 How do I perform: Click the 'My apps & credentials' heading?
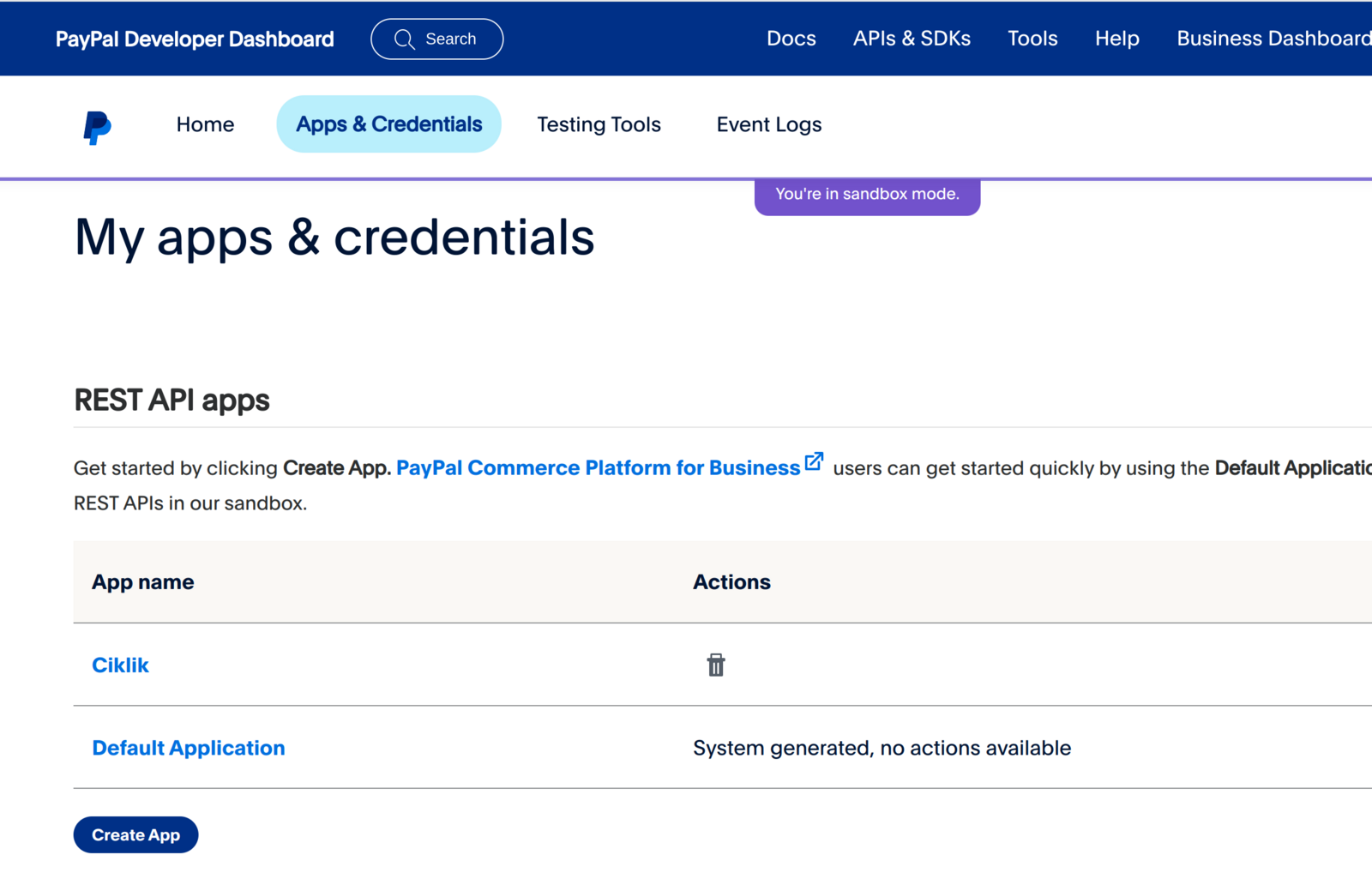[x=334, y=238]
